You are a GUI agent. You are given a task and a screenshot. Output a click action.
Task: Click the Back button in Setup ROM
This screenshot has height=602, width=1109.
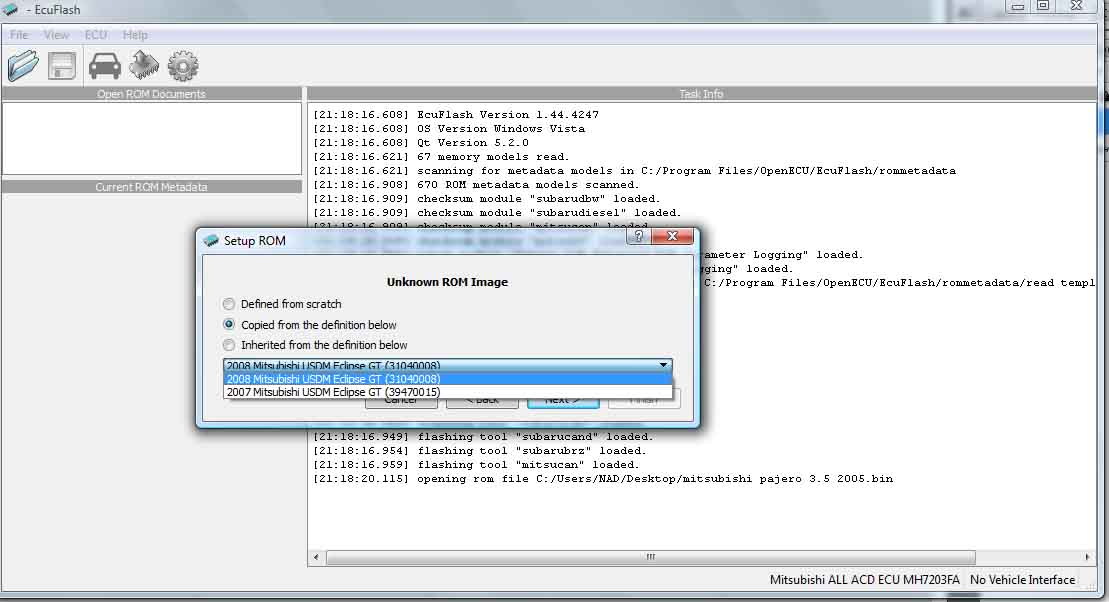pos(482,401)
